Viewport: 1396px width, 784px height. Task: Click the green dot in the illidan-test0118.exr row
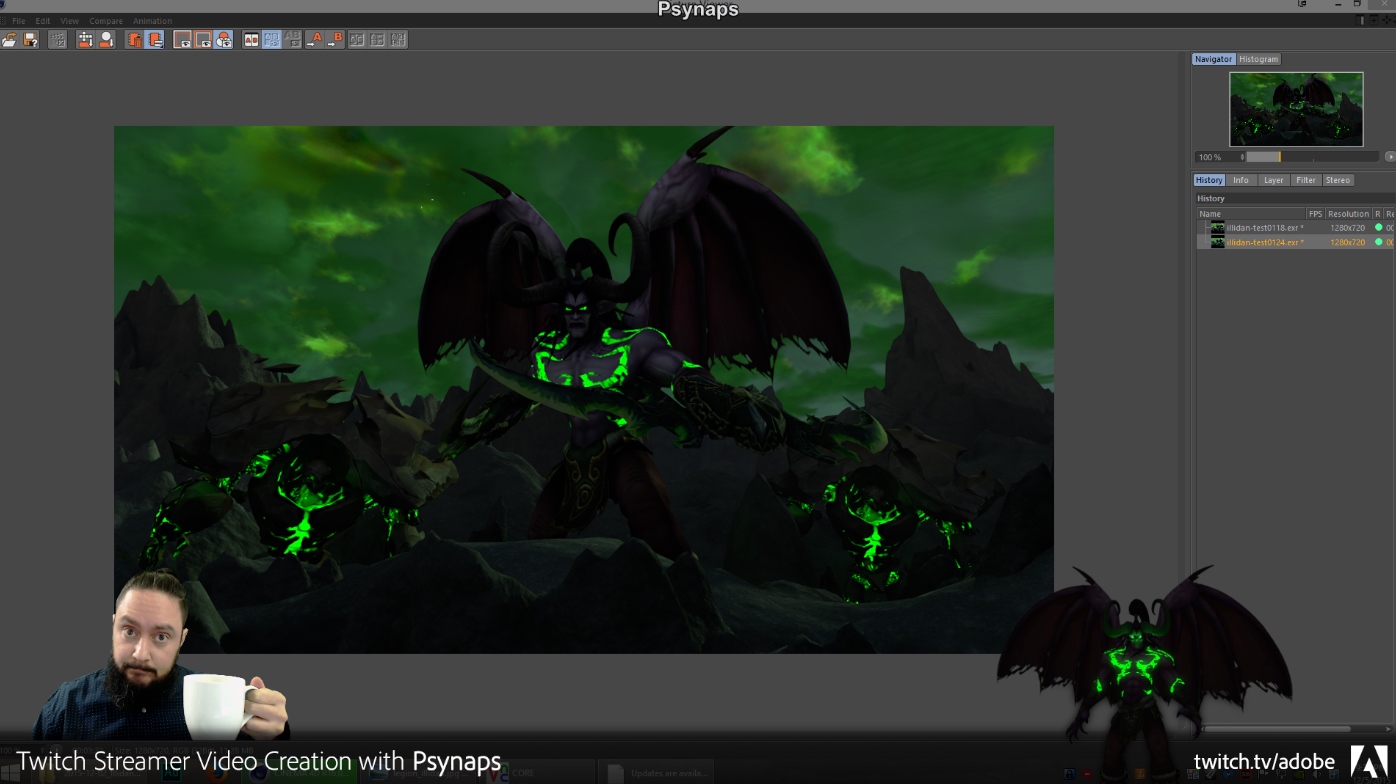(1379, 228)
